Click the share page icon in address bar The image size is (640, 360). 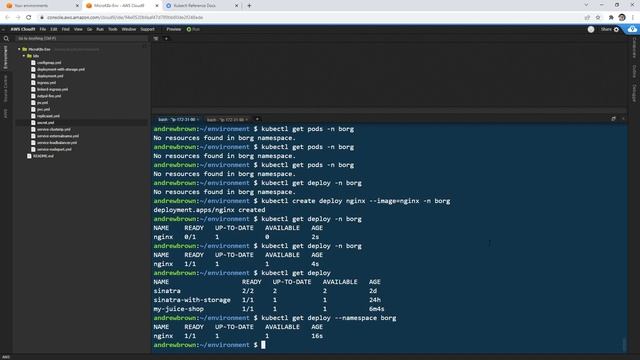(587, 18)
